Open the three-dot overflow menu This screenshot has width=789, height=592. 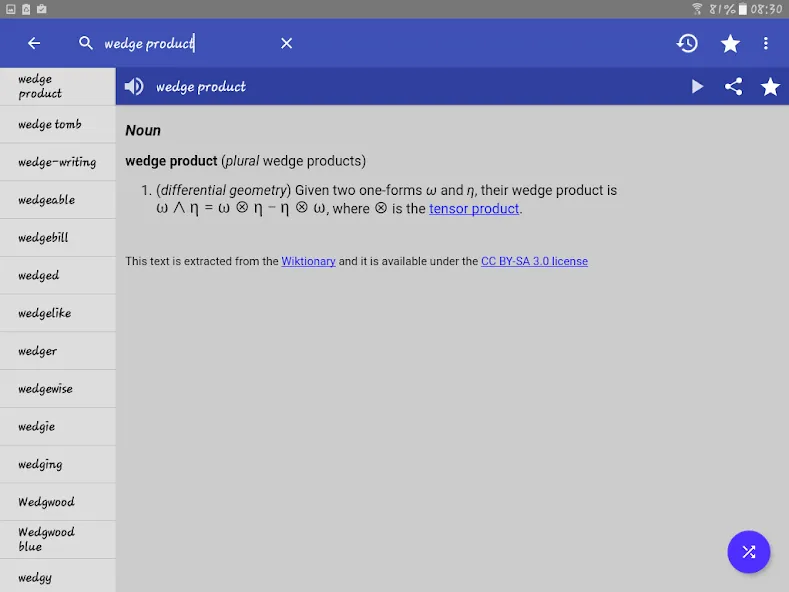[766, 43]
